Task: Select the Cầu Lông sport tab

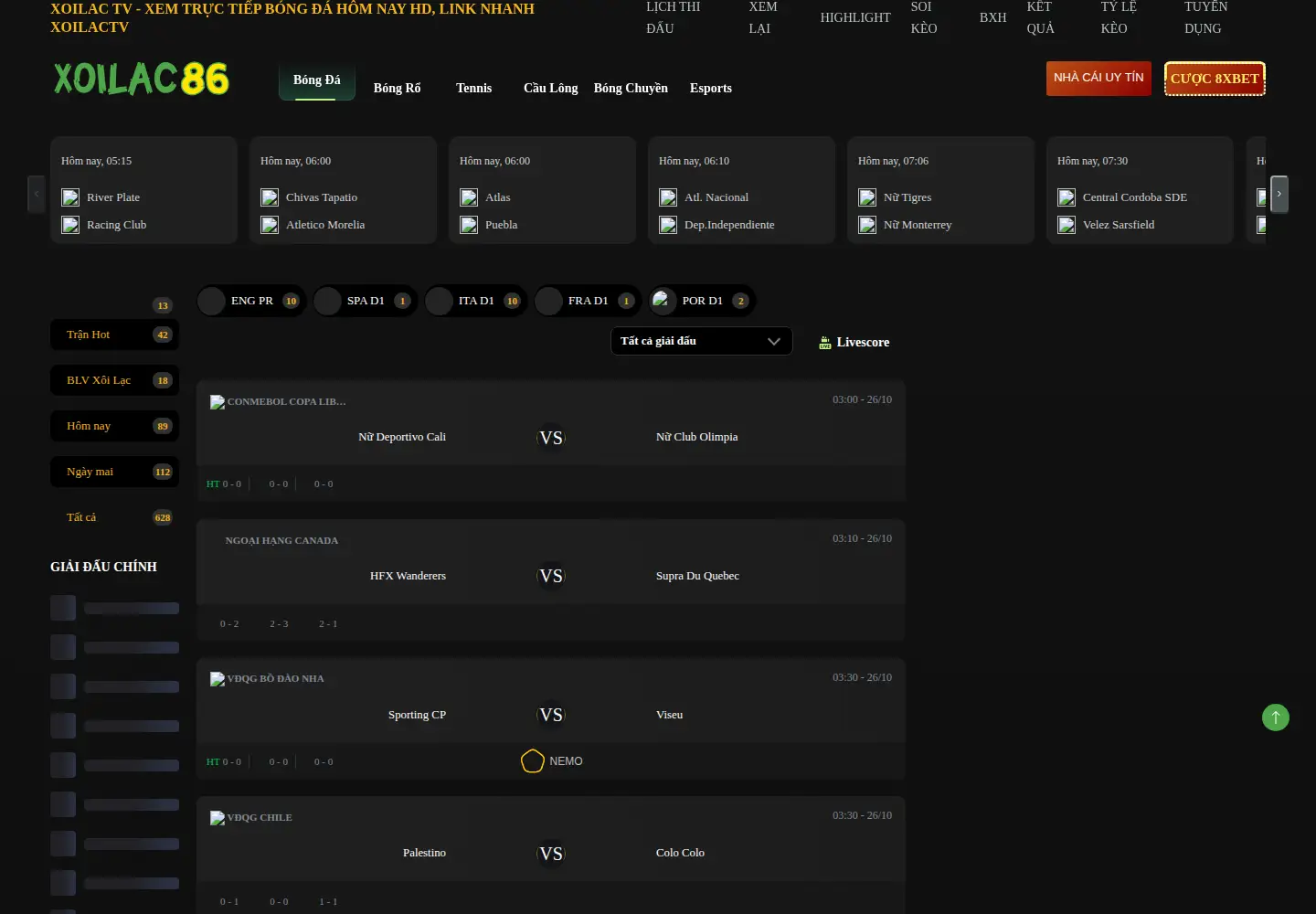Action: point(551,88)
